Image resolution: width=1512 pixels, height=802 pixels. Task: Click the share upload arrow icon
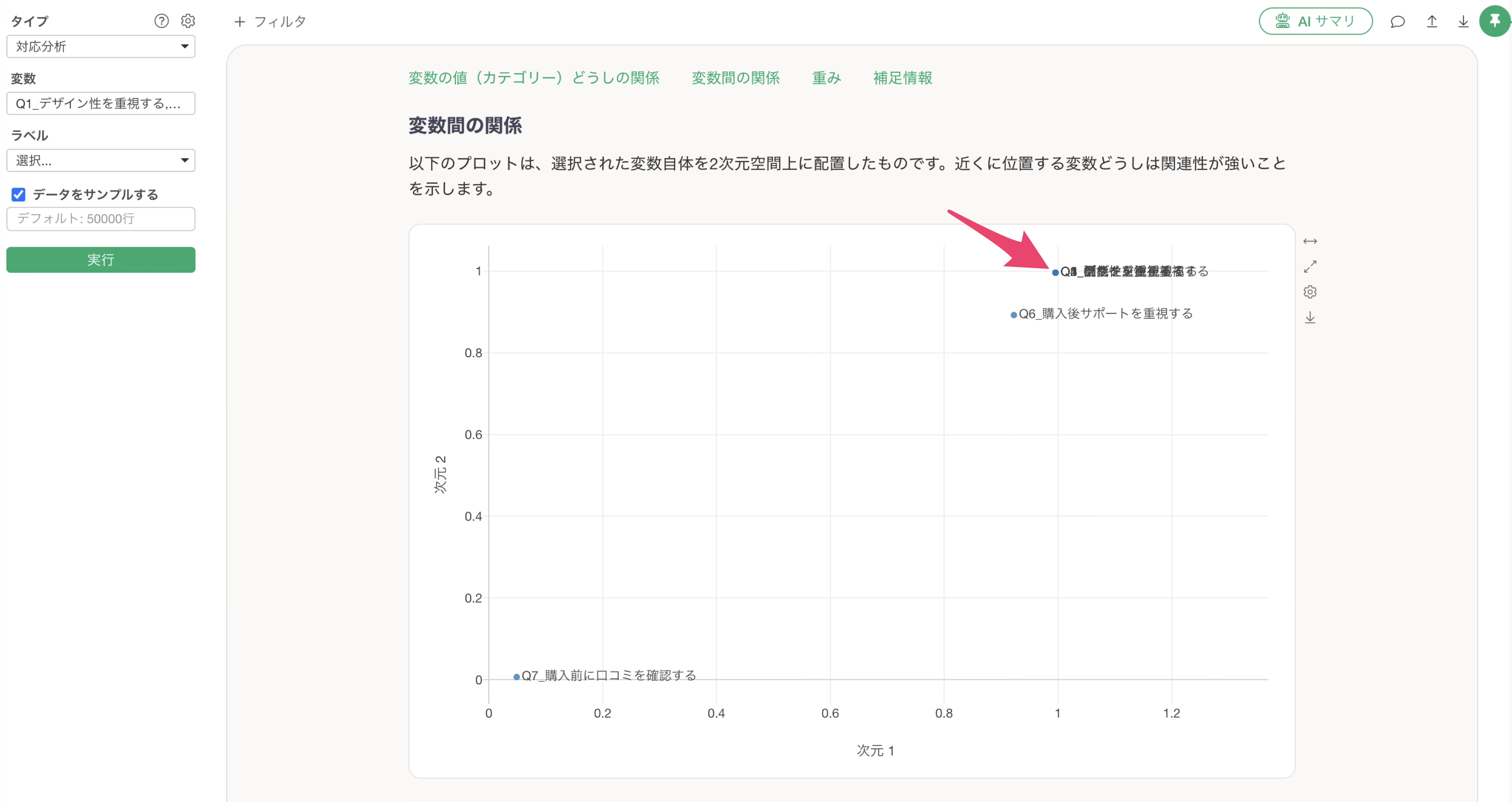tap(1432, 22)
